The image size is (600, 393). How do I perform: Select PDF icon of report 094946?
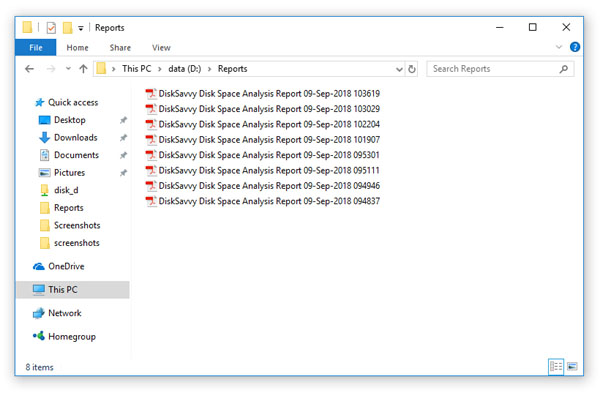click(151, 186)
